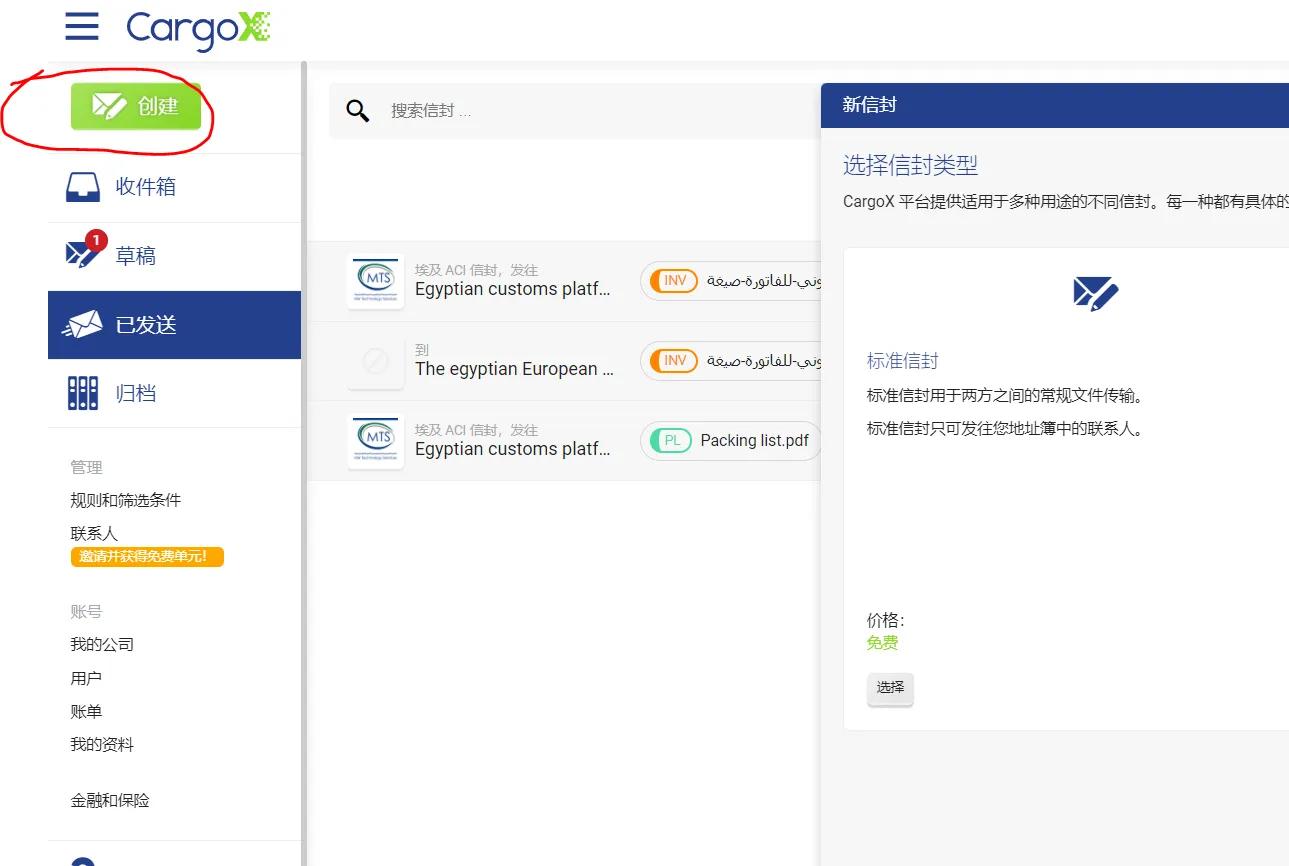Screen dimensions: 1289x866
Task: Select the 金融和保险 menu entry
Action: pyautogui.click(x=109, y=799)
